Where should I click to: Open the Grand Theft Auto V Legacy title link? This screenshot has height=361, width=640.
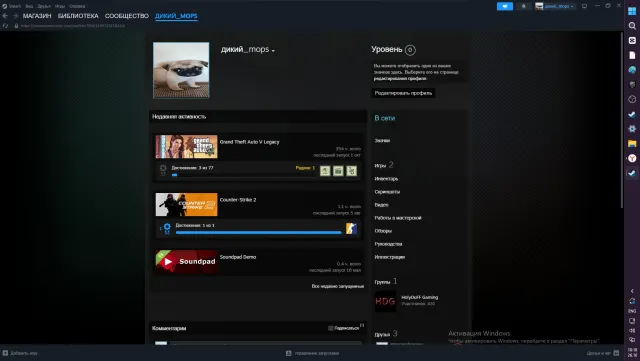(249, 142)
